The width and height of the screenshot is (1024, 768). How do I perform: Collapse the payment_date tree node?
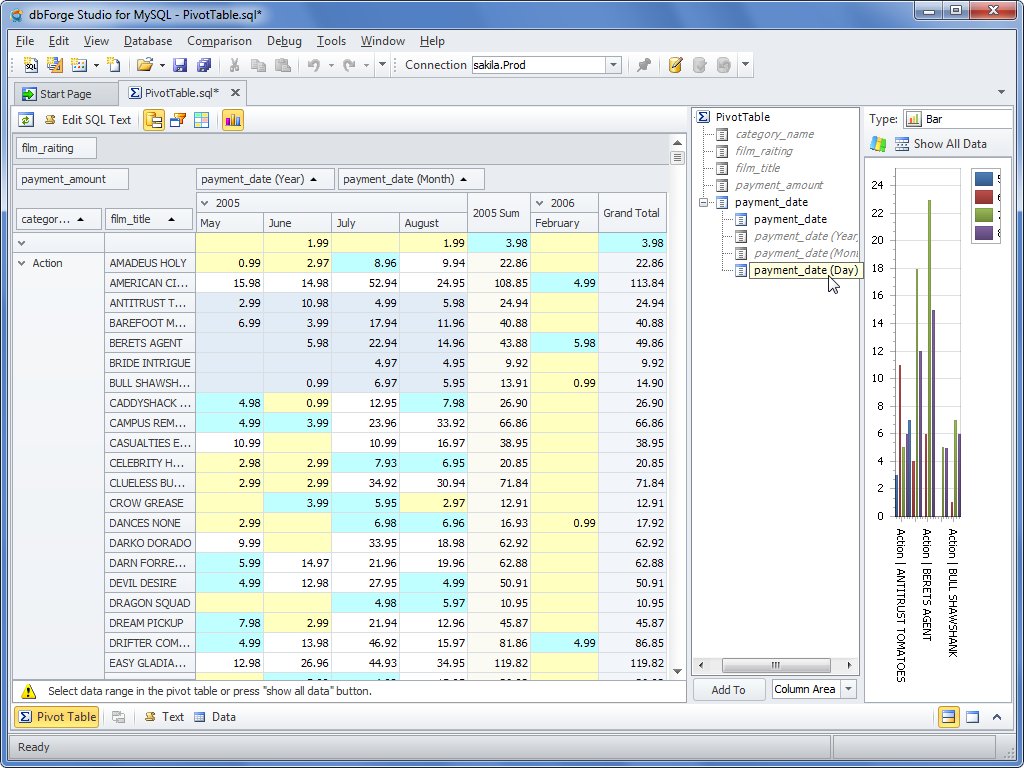(703, 202)
